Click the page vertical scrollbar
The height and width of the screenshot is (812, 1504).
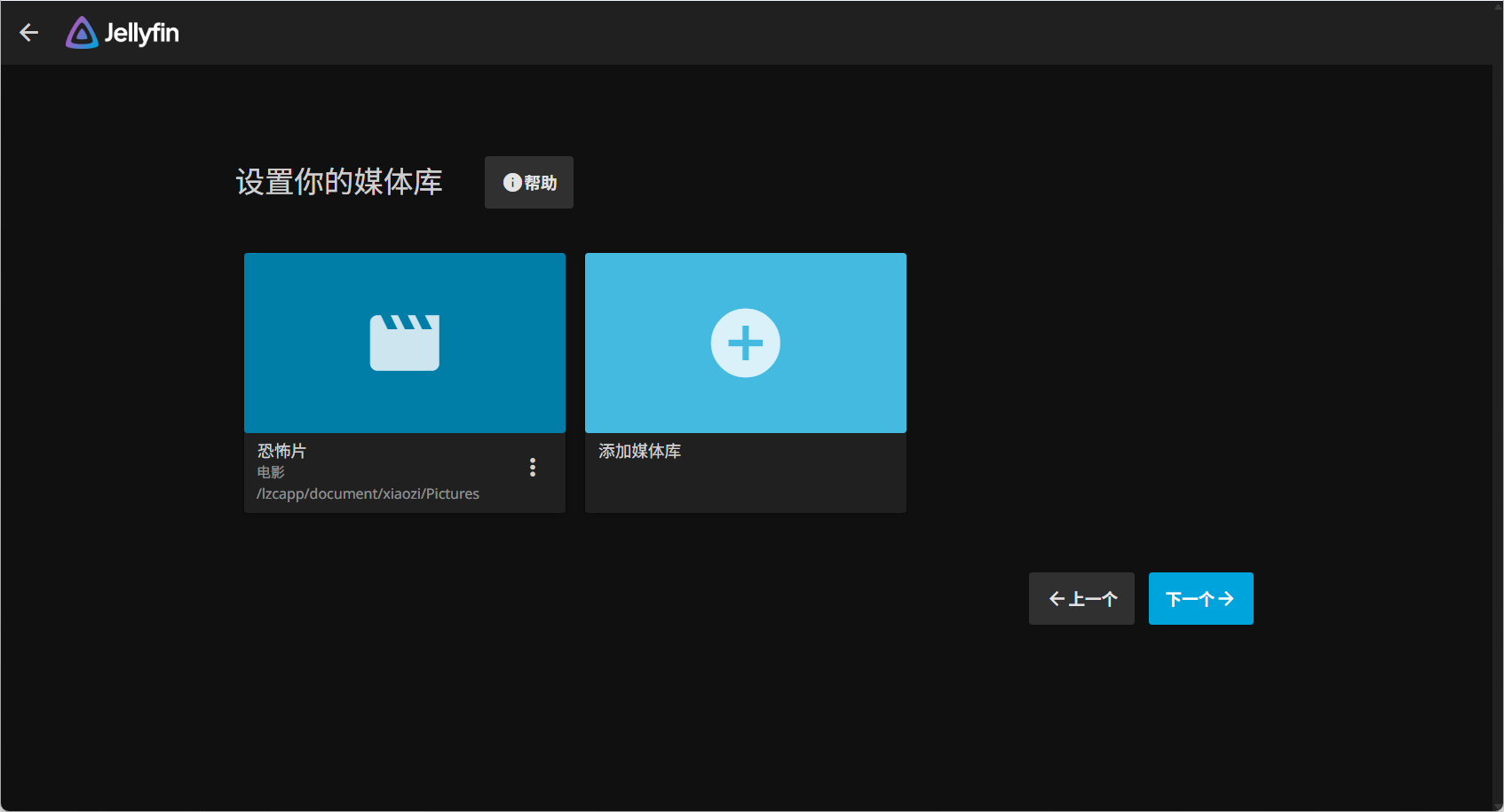1497,406
